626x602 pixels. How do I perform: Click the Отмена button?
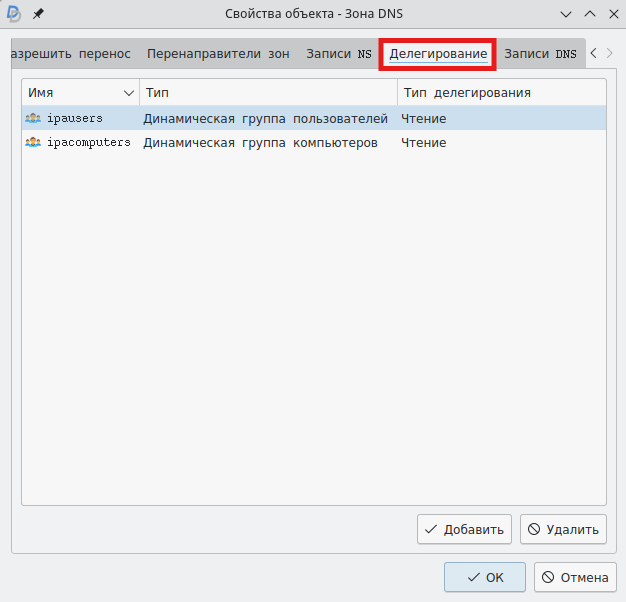(x=574, y=577)
